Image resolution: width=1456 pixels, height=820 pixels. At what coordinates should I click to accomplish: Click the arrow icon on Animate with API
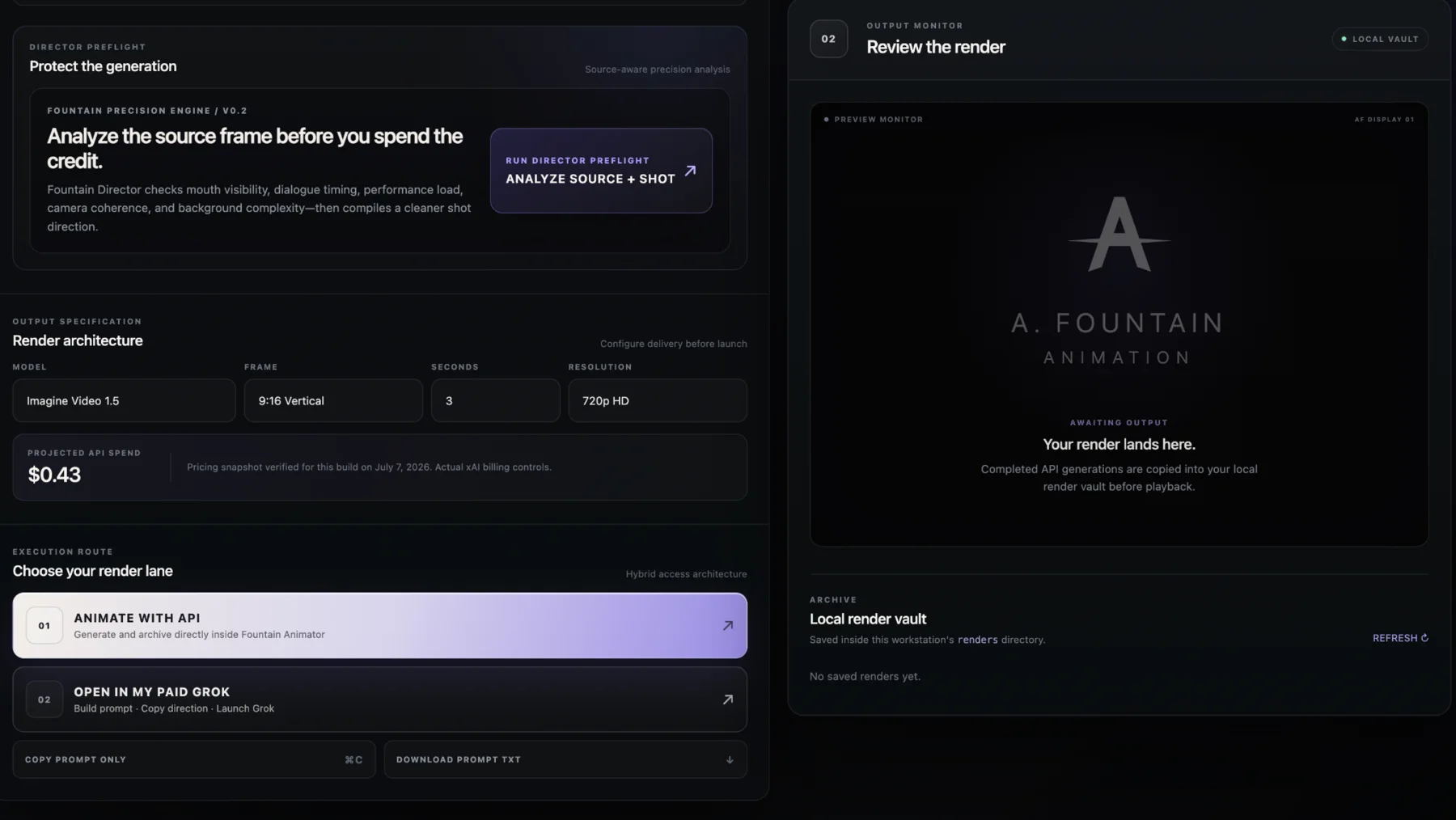click(x=728, y=625)
